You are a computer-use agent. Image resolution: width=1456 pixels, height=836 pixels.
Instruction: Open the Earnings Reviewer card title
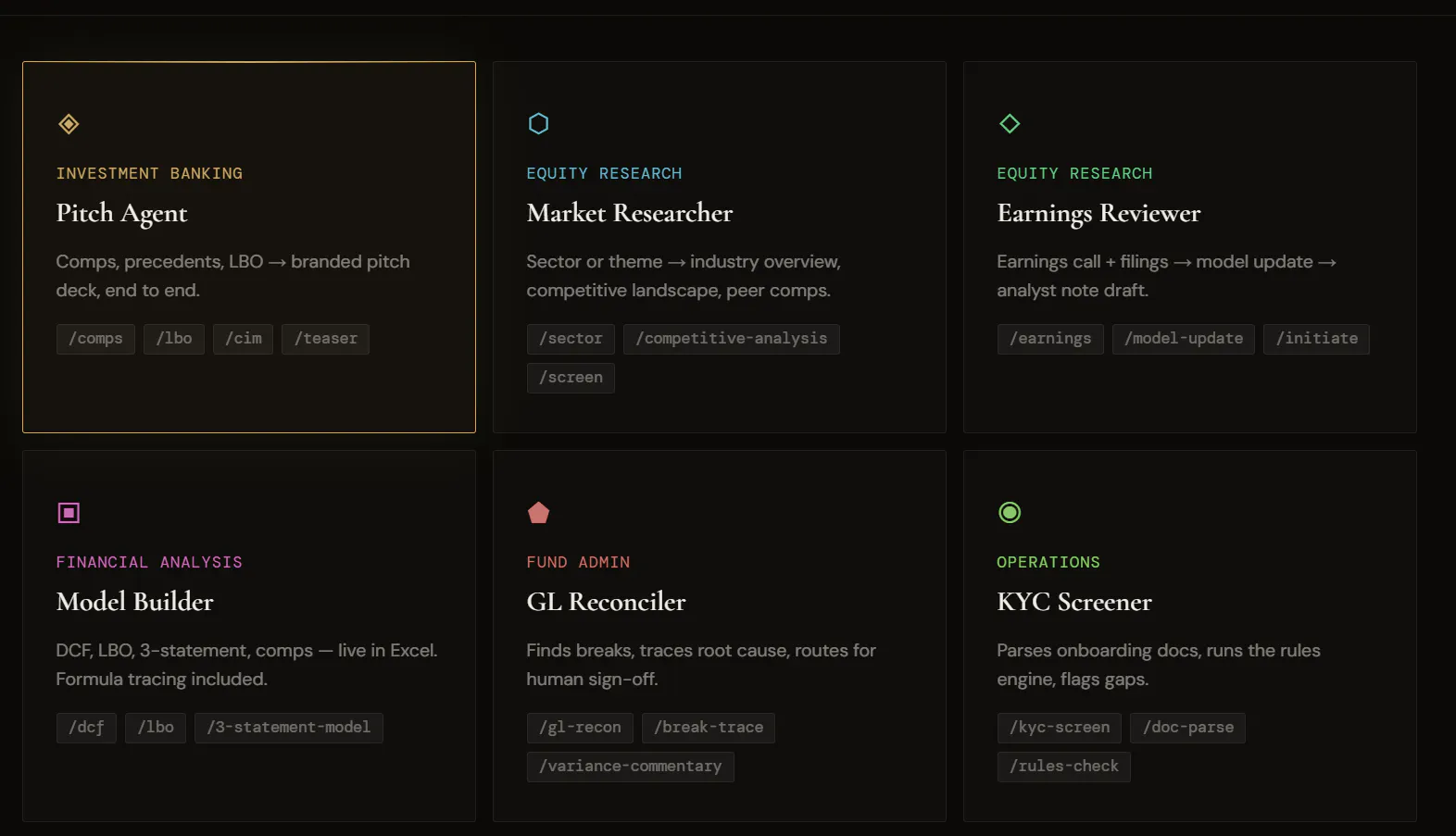[1098, 214]
